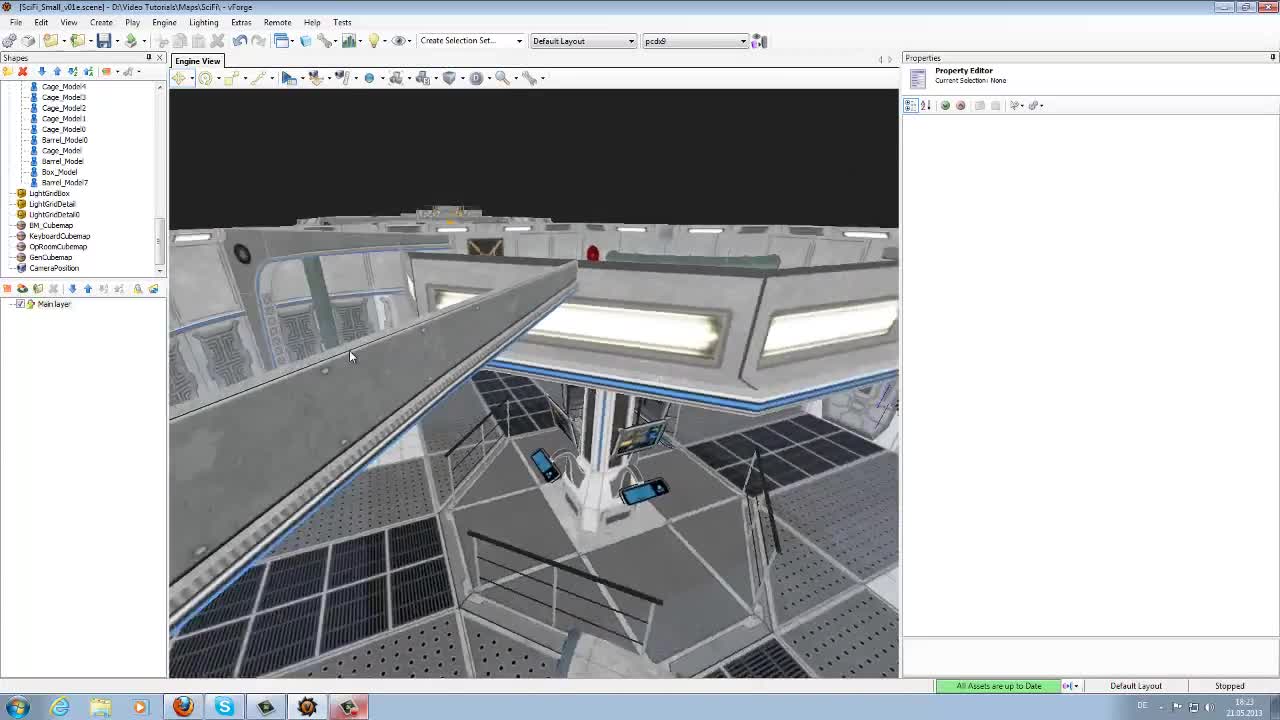This screenshot has width=1280, height=720.
Task: Toggle the pin icon on the Shapes panel
Action: click(149, 57)
